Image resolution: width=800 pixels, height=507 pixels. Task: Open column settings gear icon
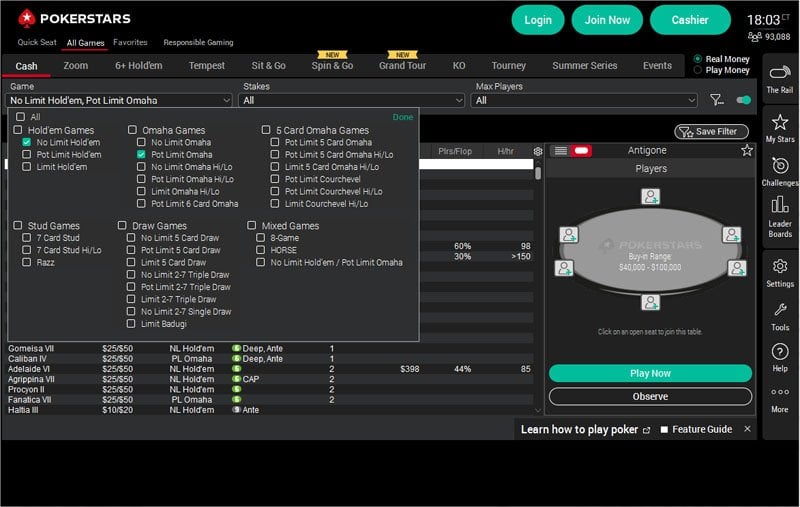tap(538, 151)
